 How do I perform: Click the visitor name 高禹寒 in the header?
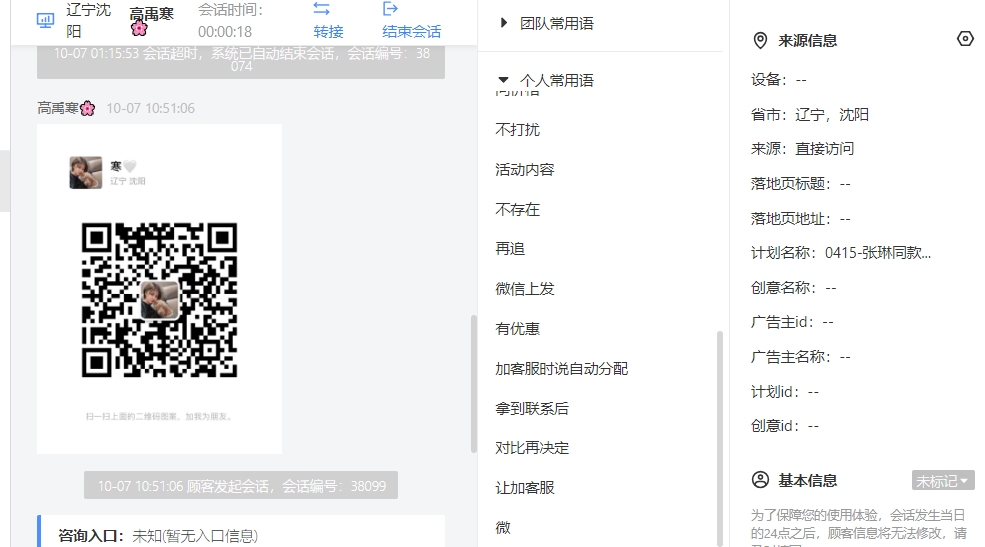[x=151, y=13]
